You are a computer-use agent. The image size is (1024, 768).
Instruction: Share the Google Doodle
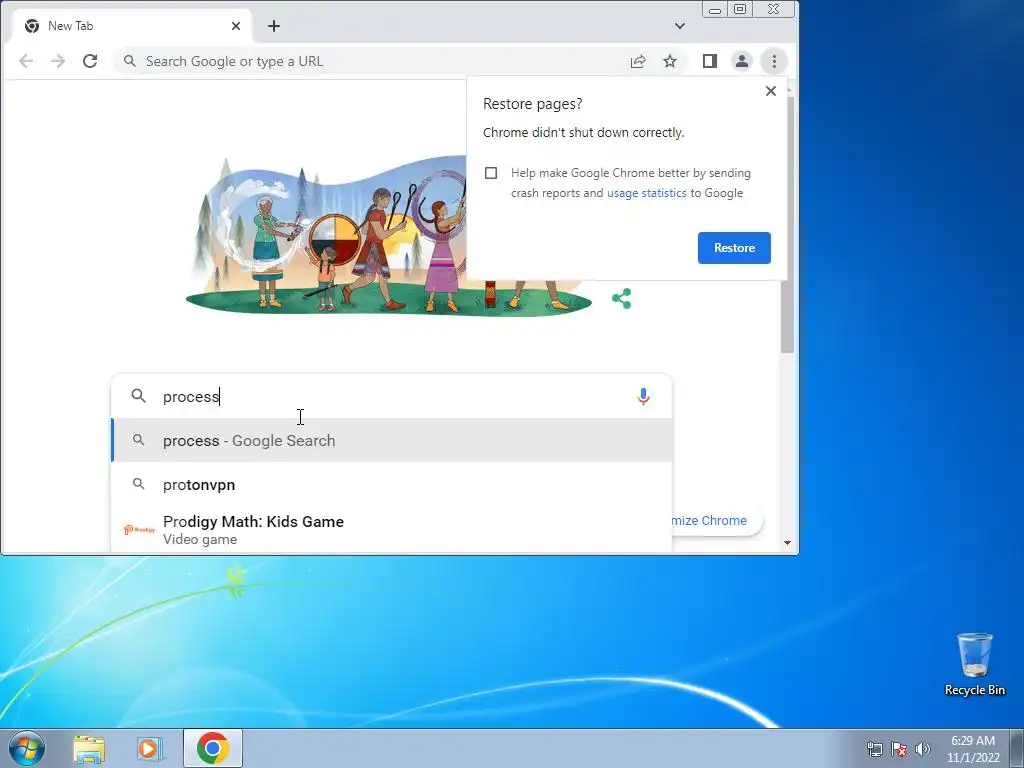(622, 298)
